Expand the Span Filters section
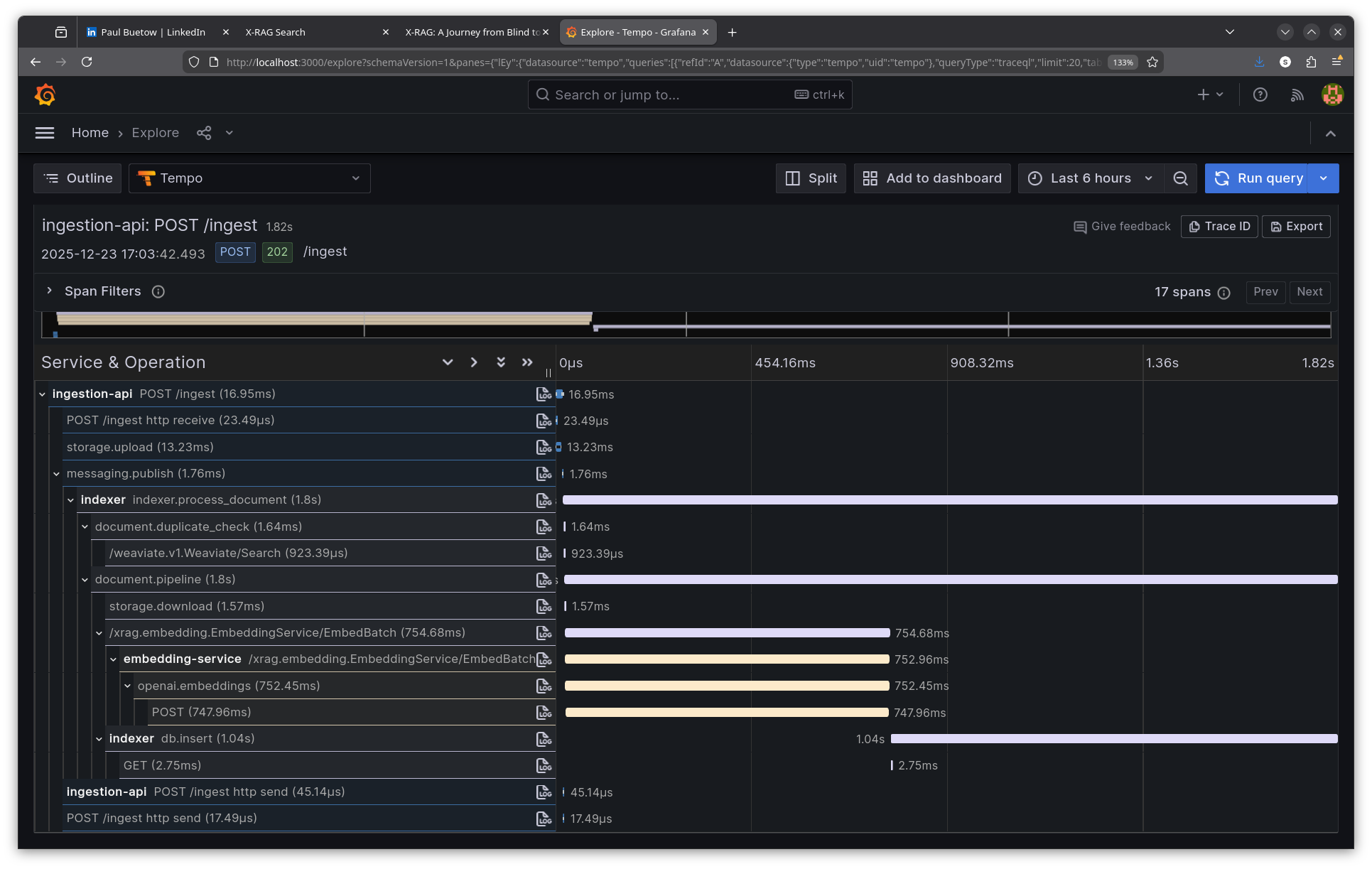Screen dimensions: 1372x869 pyautogui.click(x=49, y=291)
